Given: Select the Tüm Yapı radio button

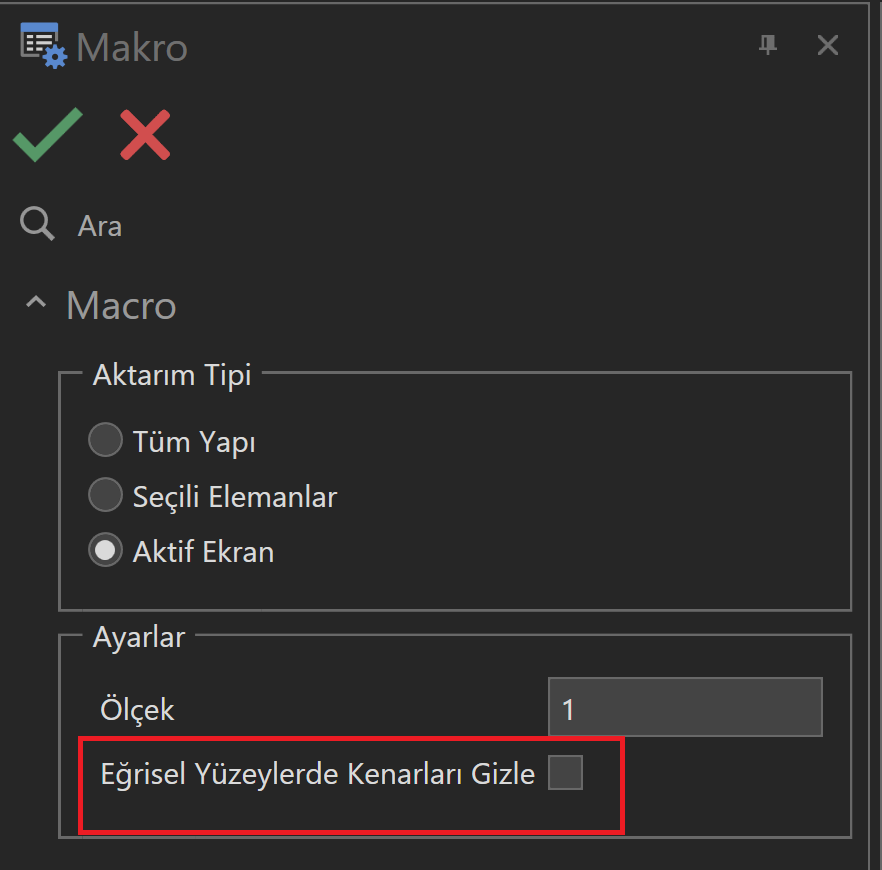Looking at the screenshot, I should pos(105,441).
